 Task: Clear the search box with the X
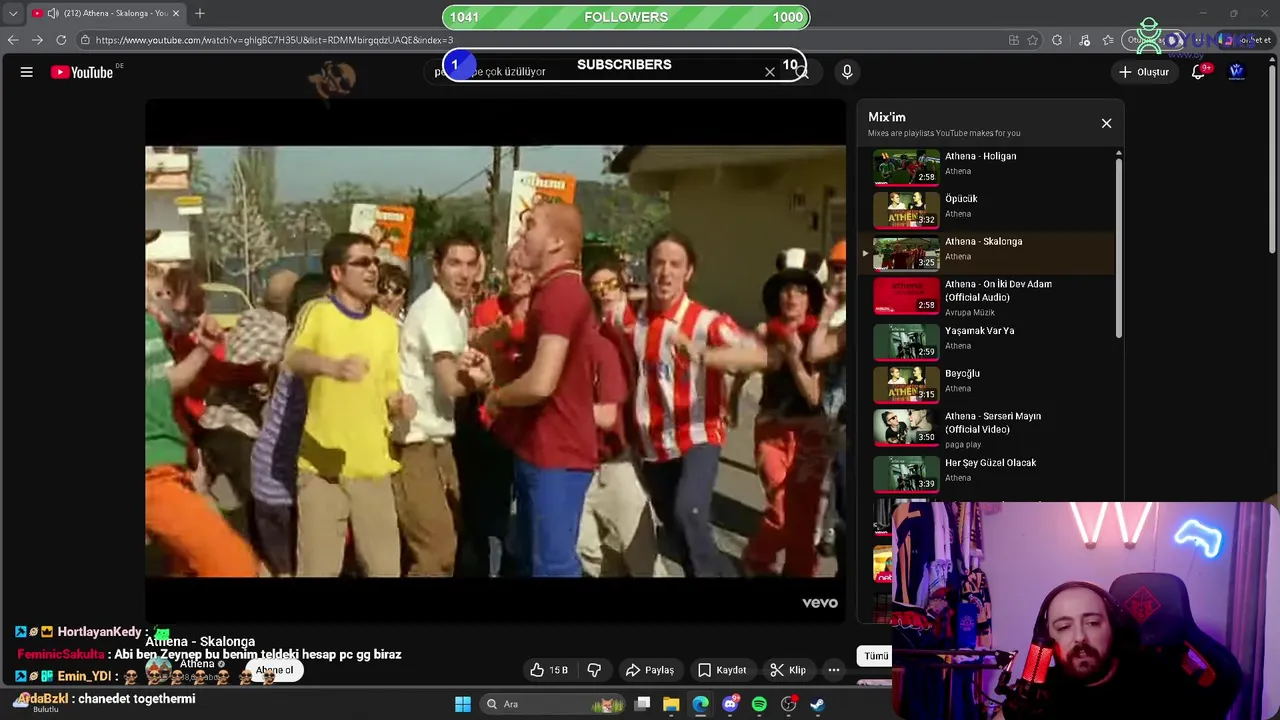point(770,72)
